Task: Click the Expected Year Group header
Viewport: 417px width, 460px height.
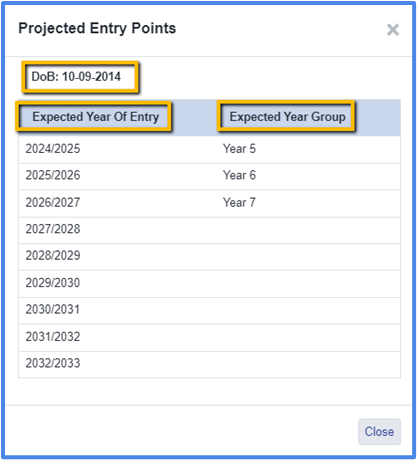Action: [287, 117]
